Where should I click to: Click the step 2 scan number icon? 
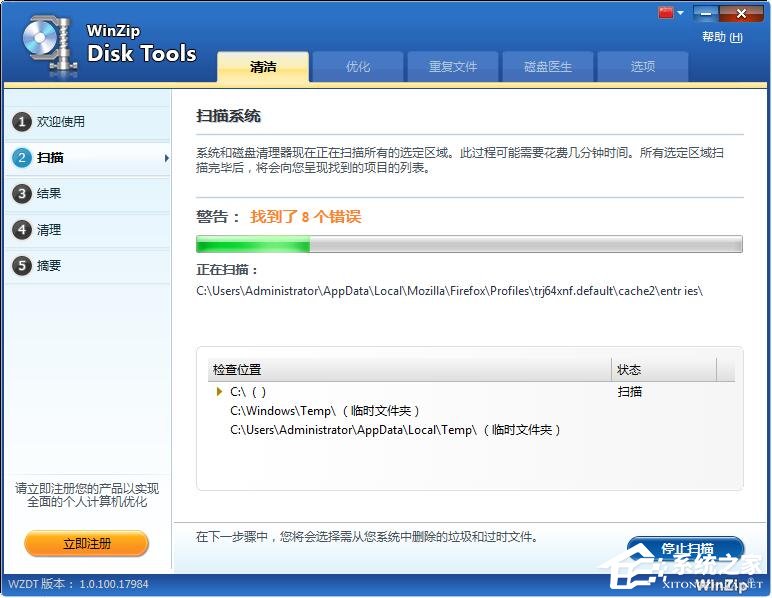[x=22, y=158]
